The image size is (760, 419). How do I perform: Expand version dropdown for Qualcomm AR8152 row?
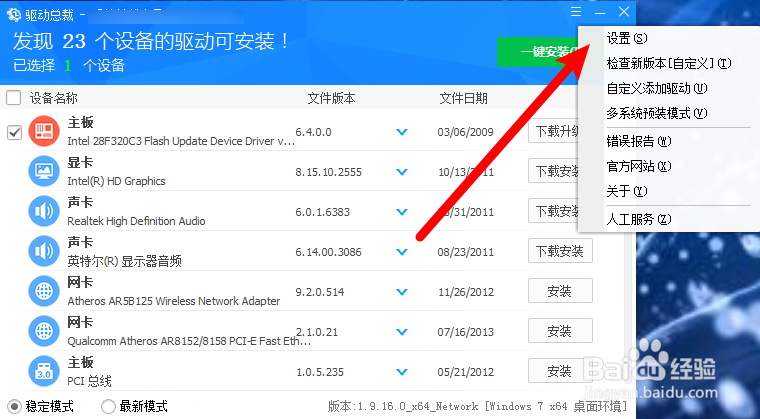coord(402,332)
